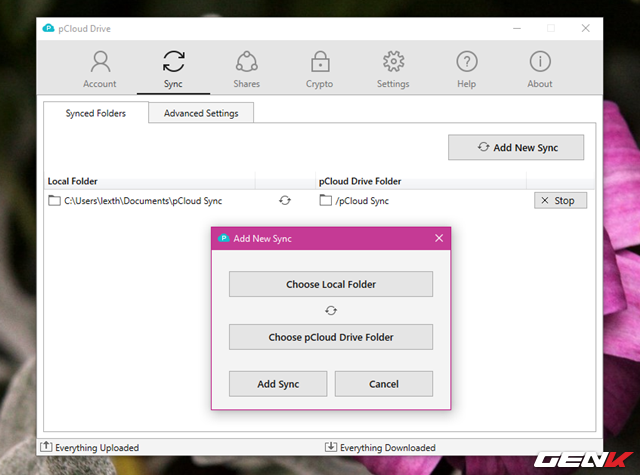Click the folder icon beside /pCloud Sync
Image resolution: width=640 pixels, height=475 pixels.
(x=325, y=200)
